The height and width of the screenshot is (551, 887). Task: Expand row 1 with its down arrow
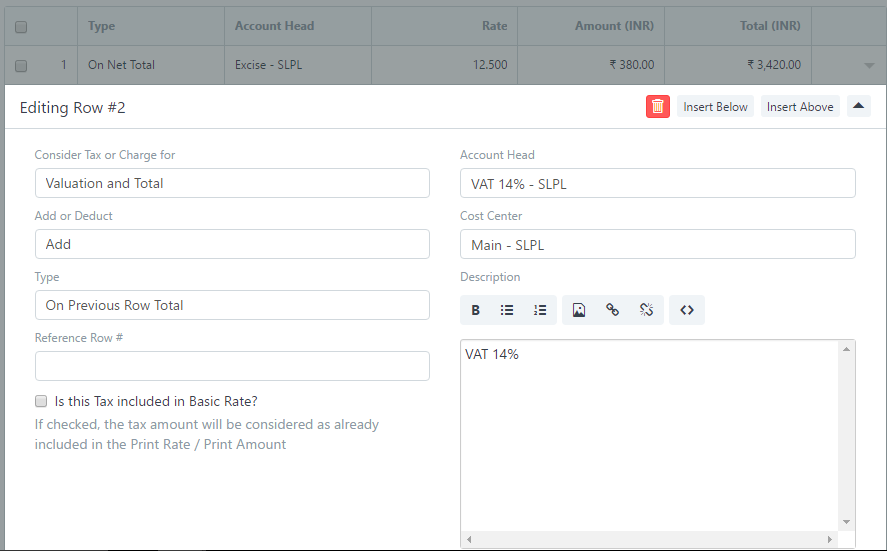click(868, 66)
